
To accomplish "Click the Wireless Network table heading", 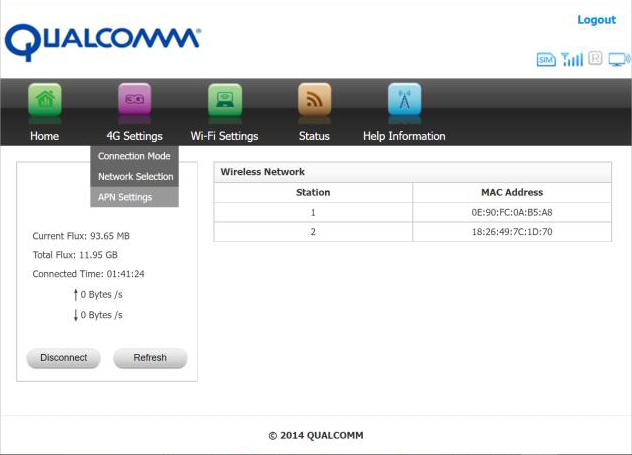I will point(263,172).
